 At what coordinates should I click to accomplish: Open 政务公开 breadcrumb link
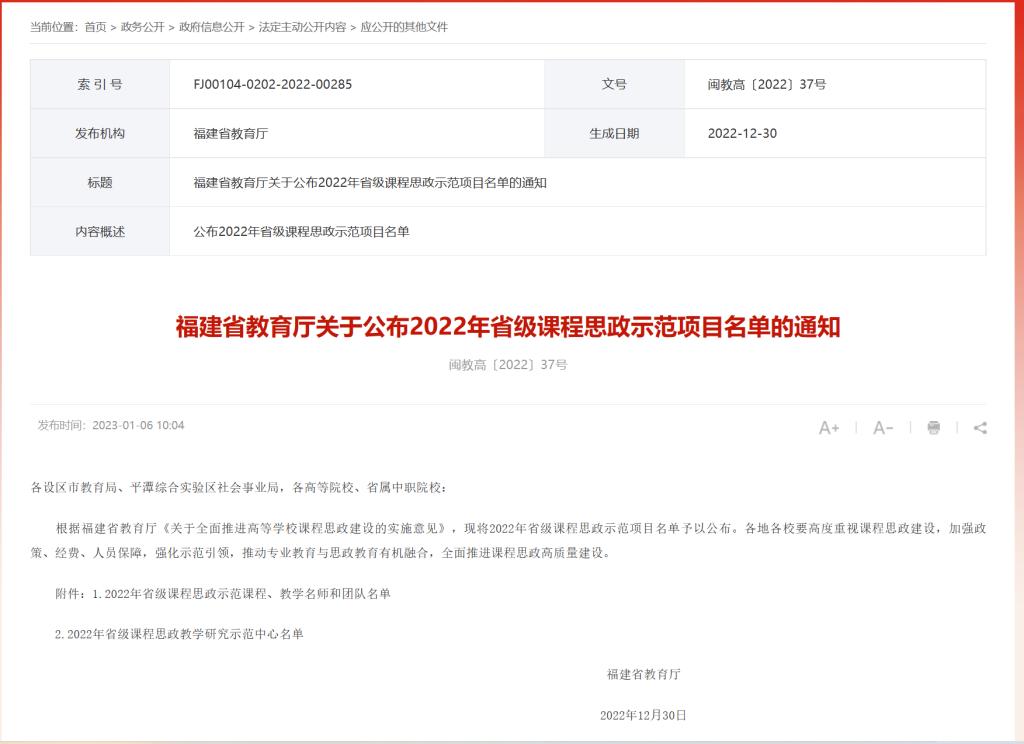pos(142,27)
